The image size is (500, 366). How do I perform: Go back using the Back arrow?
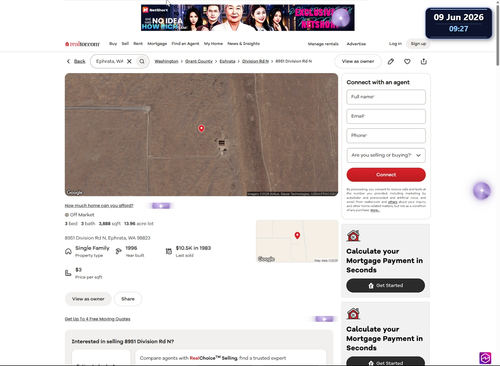tap(68, 61)
